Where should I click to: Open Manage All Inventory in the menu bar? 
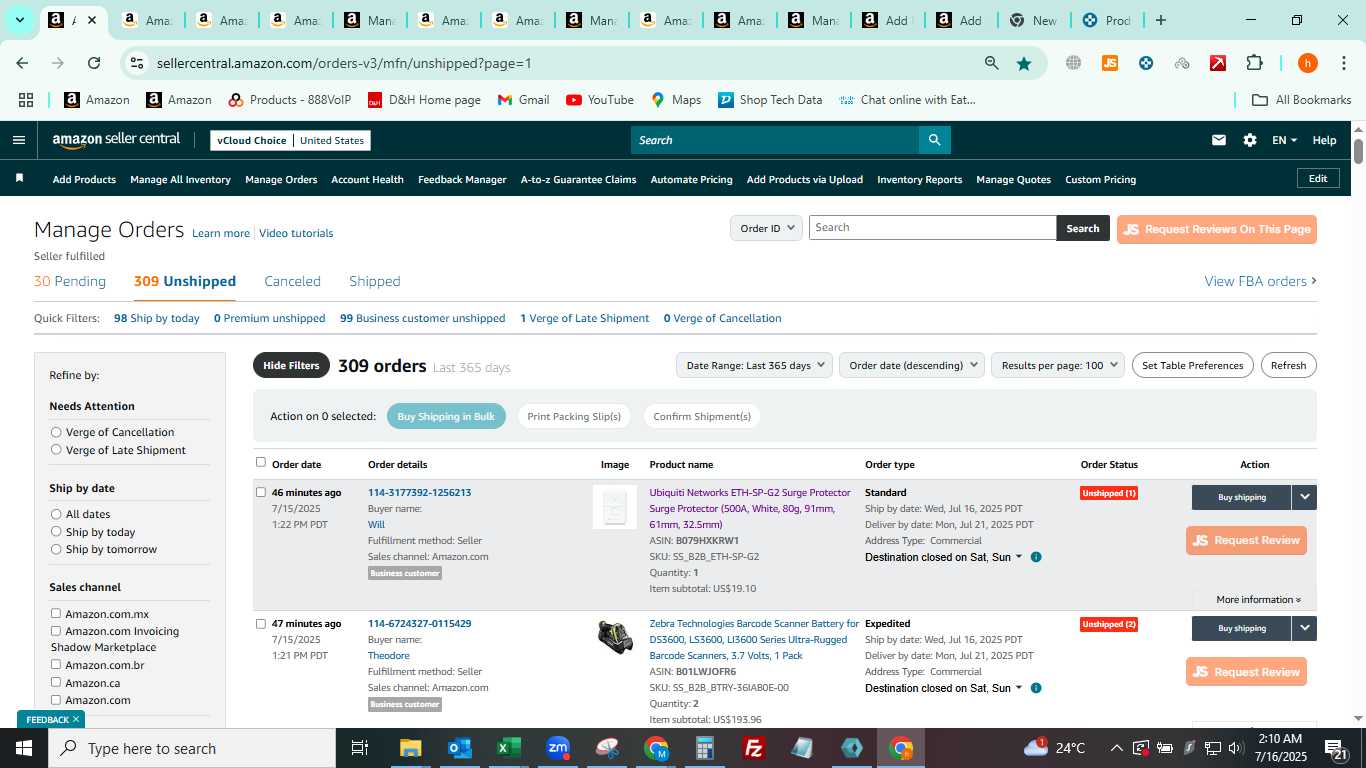[x=180, y=179]
